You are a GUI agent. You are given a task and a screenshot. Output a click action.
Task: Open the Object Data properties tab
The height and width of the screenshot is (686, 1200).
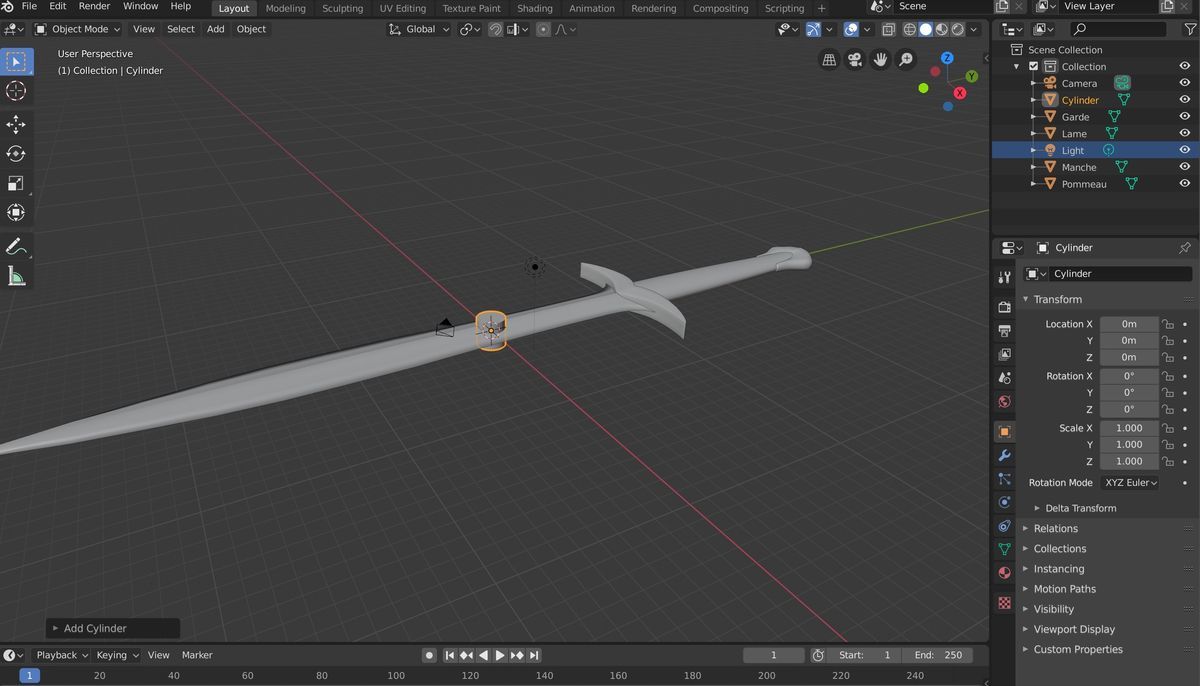1005,549
